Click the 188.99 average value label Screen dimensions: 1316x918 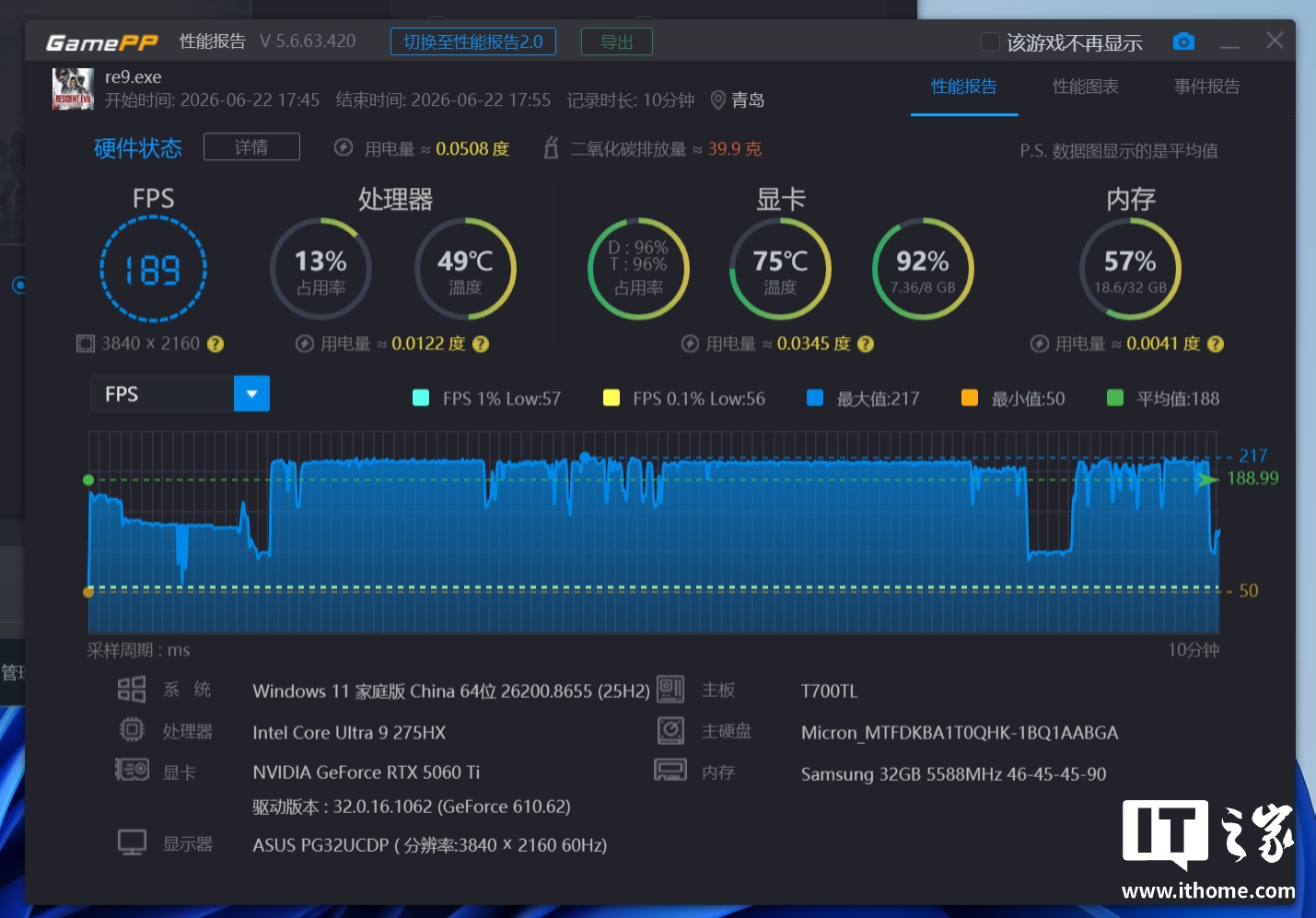(1252, 478)
